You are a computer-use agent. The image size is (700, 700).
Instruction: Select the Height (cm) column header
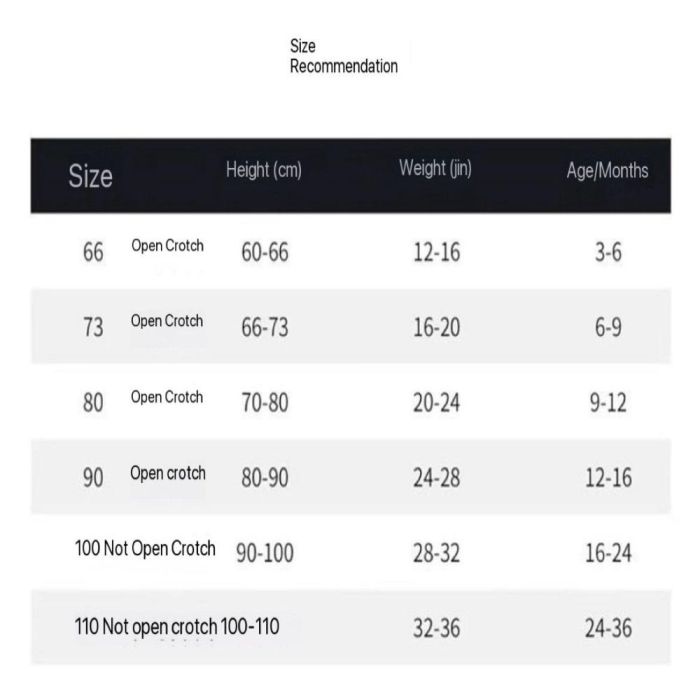click(x=264, y=171)
